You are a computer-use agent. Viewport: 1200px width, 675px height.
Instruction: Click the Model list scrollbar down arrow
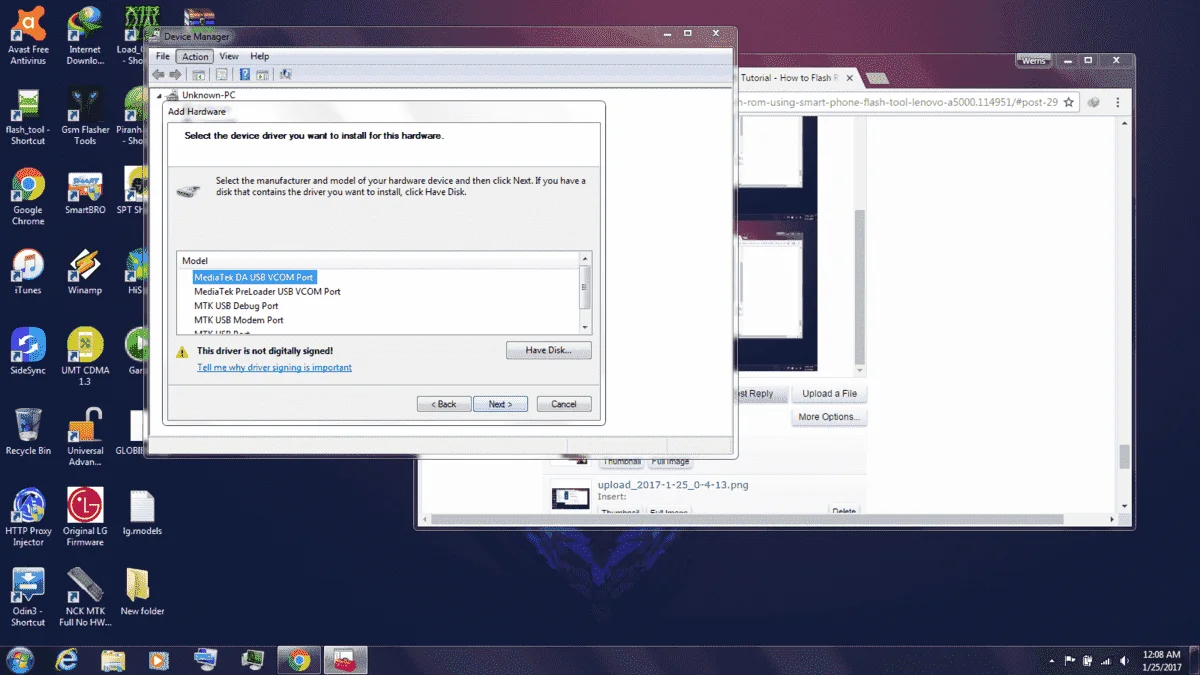(585, 327)
